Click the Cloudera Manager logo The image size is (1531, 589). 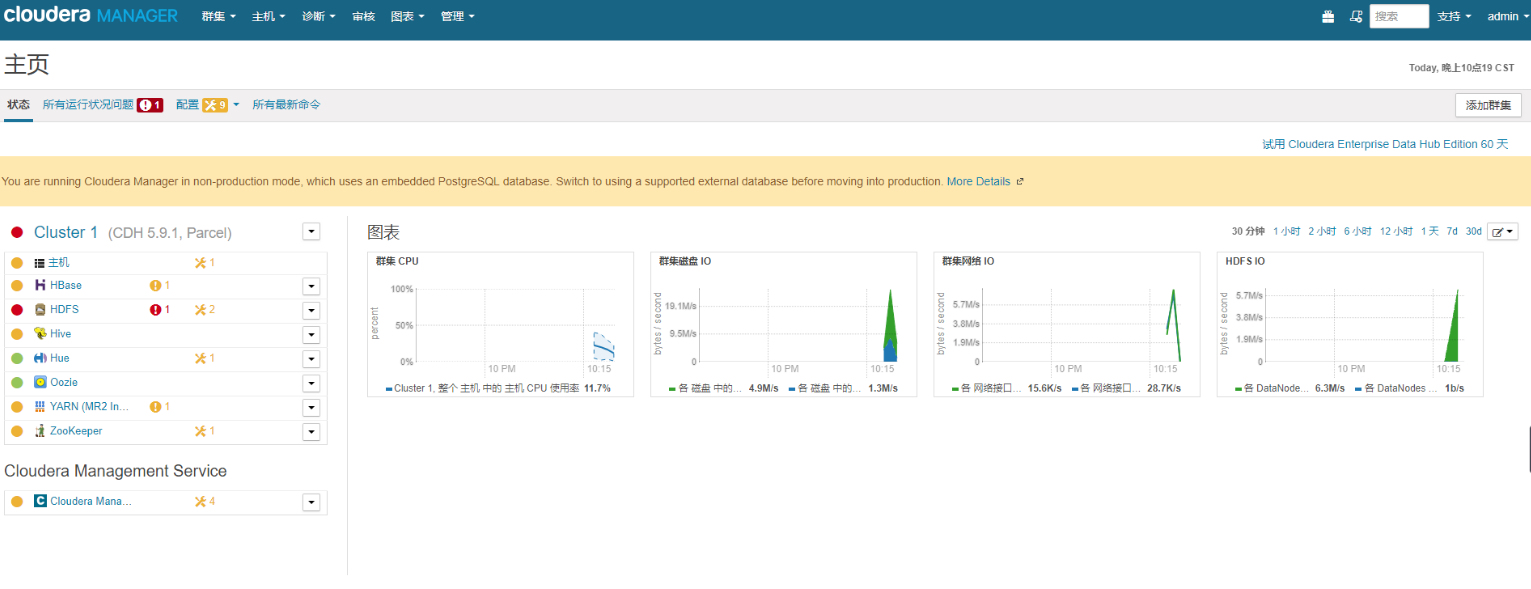[91, 16]
